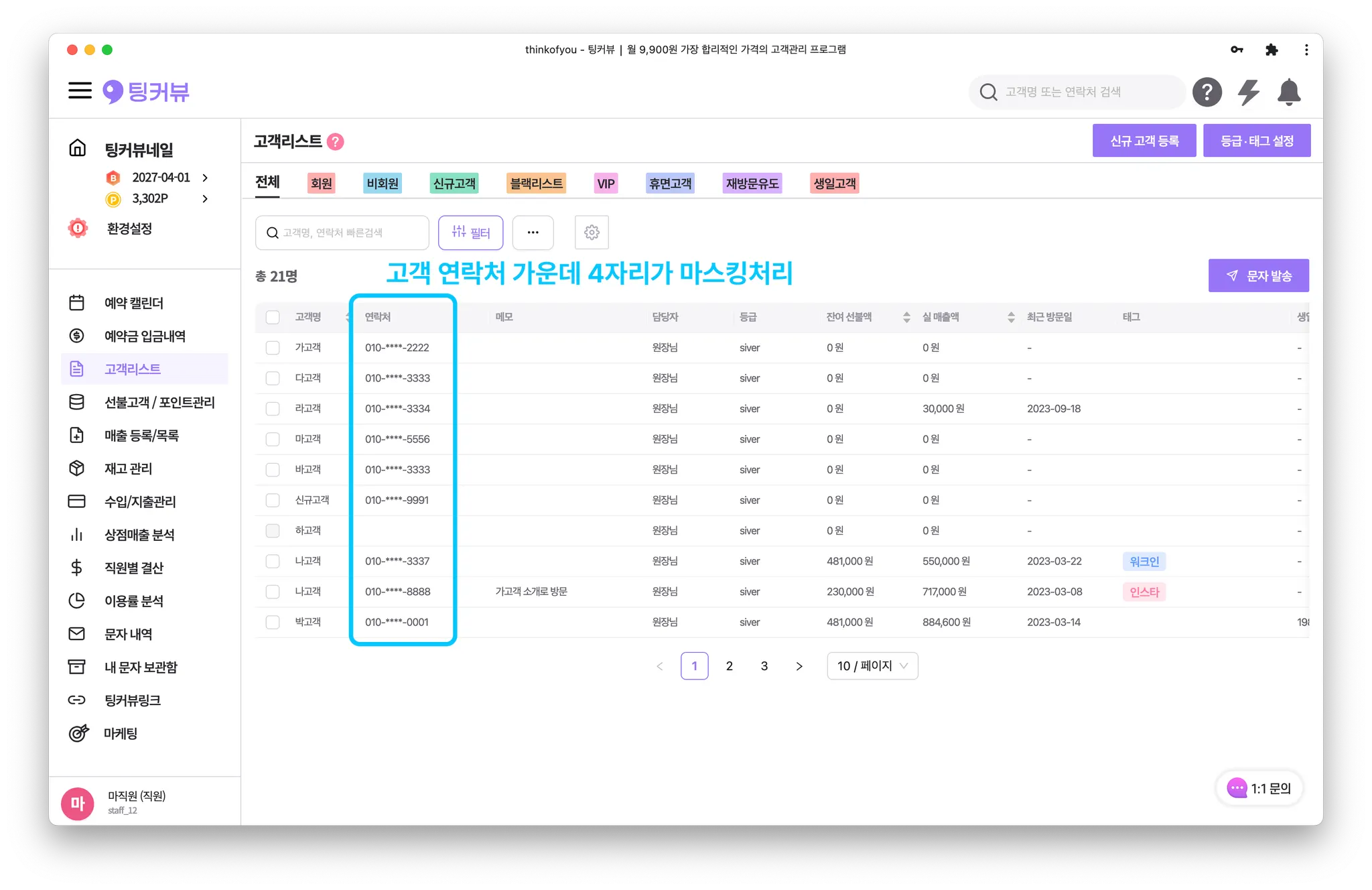
Task: Click the help question mark icon in header
Action: point(1207,92)
